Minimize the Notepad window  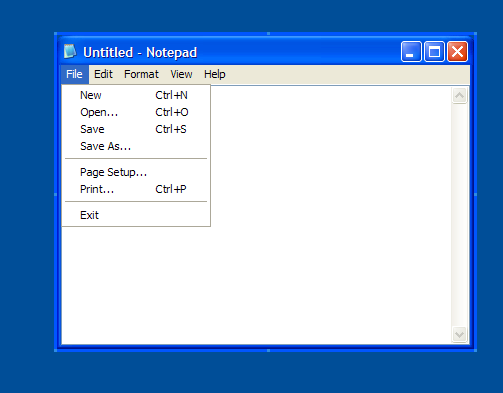[411, 52]
